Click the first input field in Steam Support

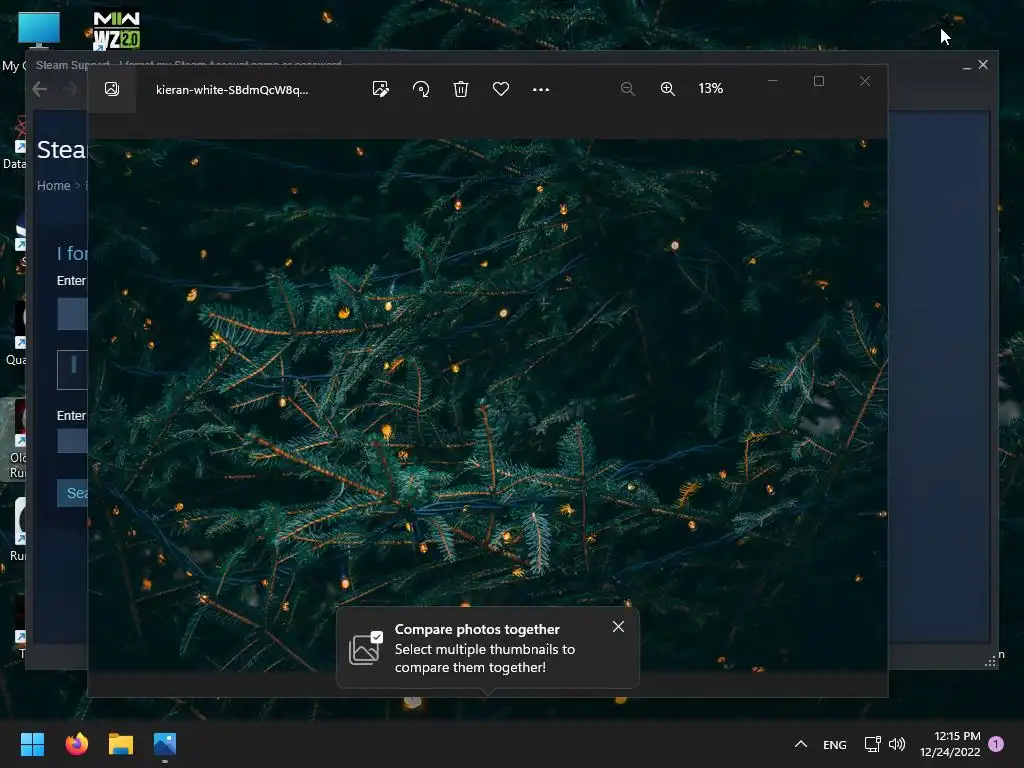click(72, 313)
